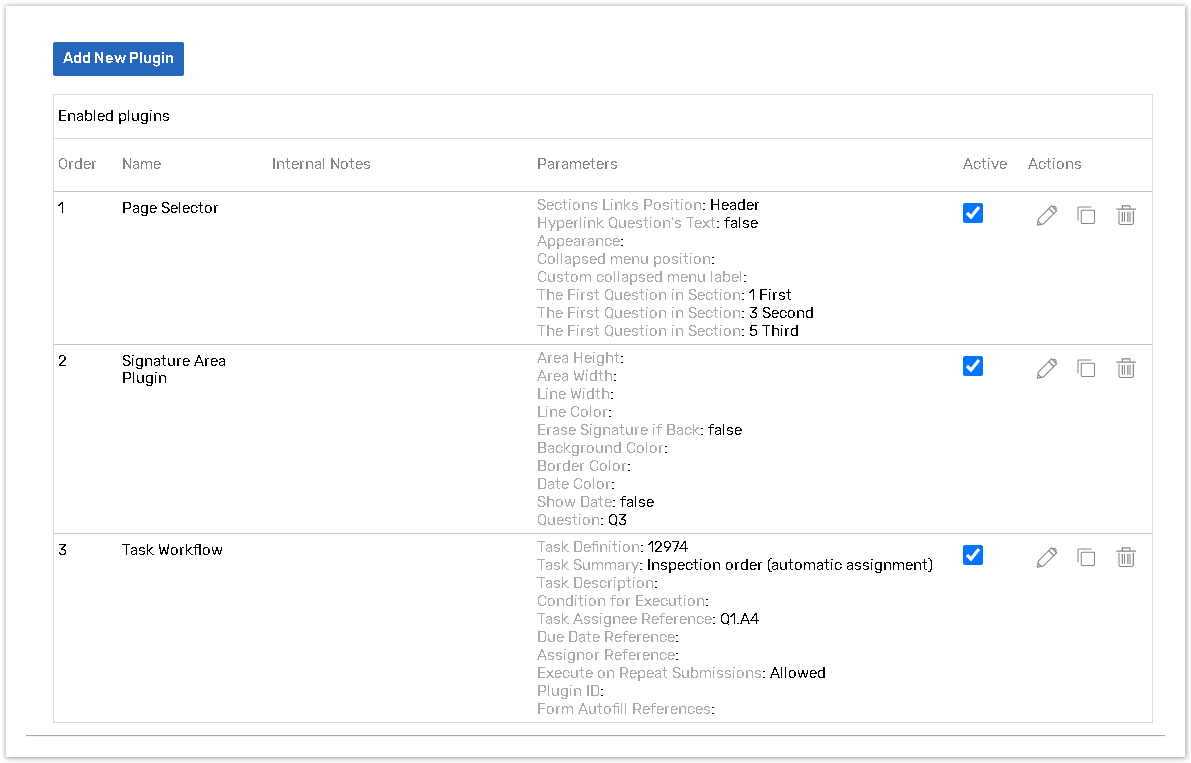Select the Page Selector plugin name
Viewport: 1191px width, 763px height.
(170, 208)
